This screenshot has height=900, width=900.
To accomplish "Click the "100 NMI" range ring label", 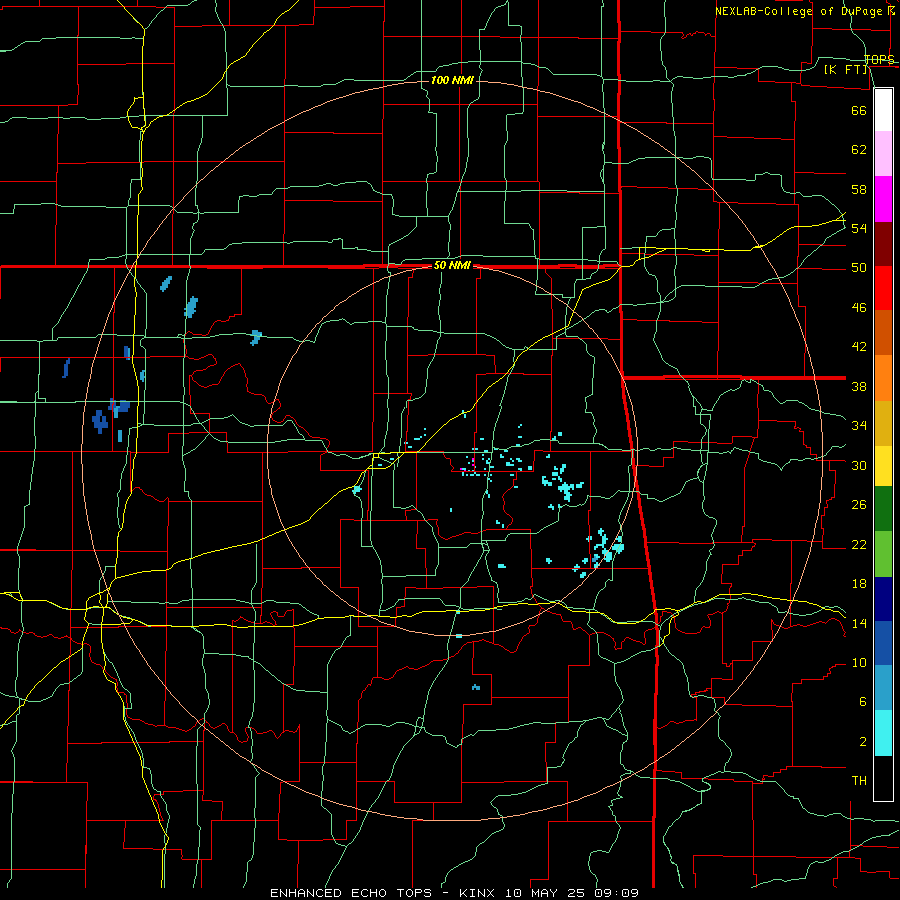I will [452, 80].
